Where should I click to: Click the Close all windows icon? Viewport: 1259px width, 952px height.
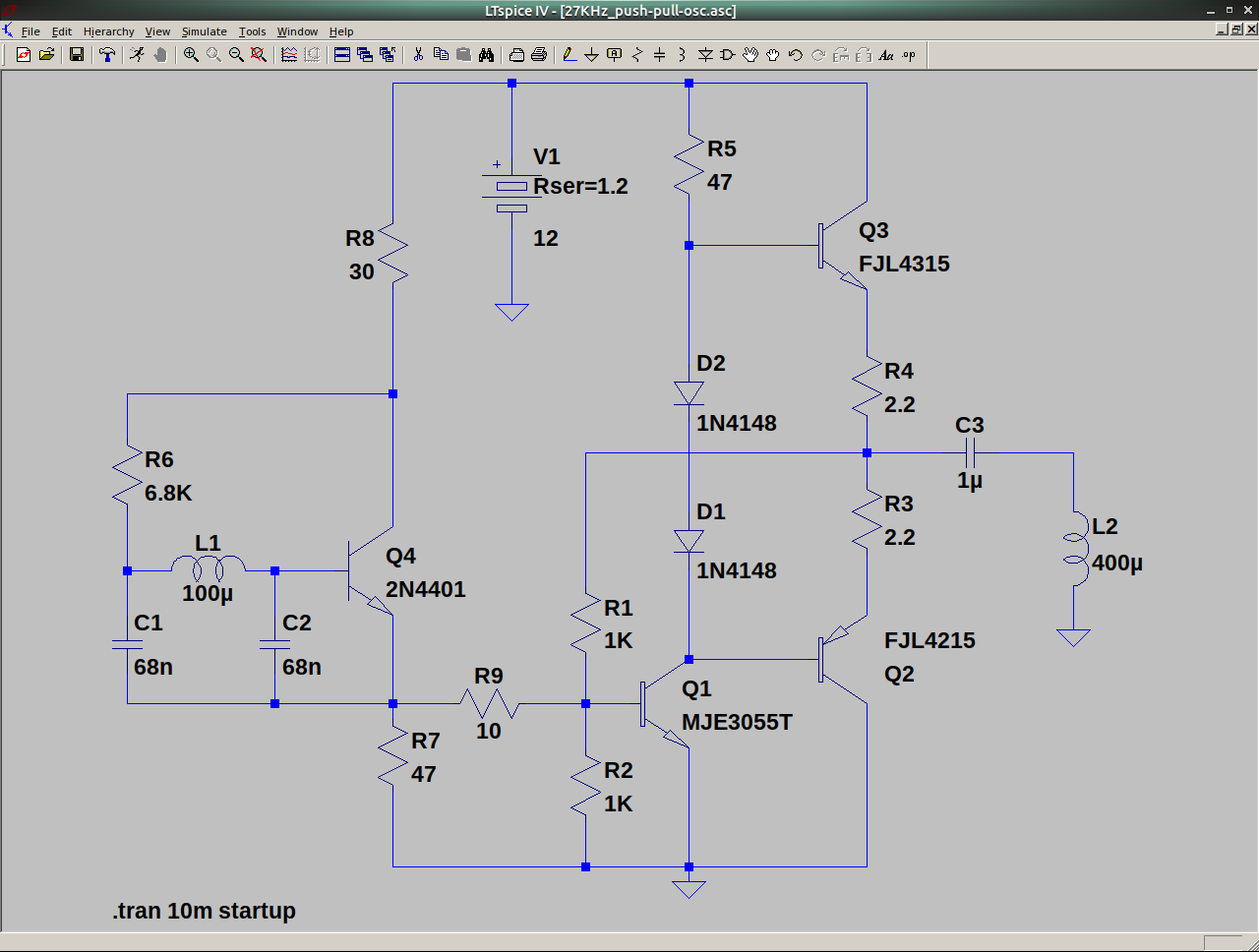pos(388,55)
